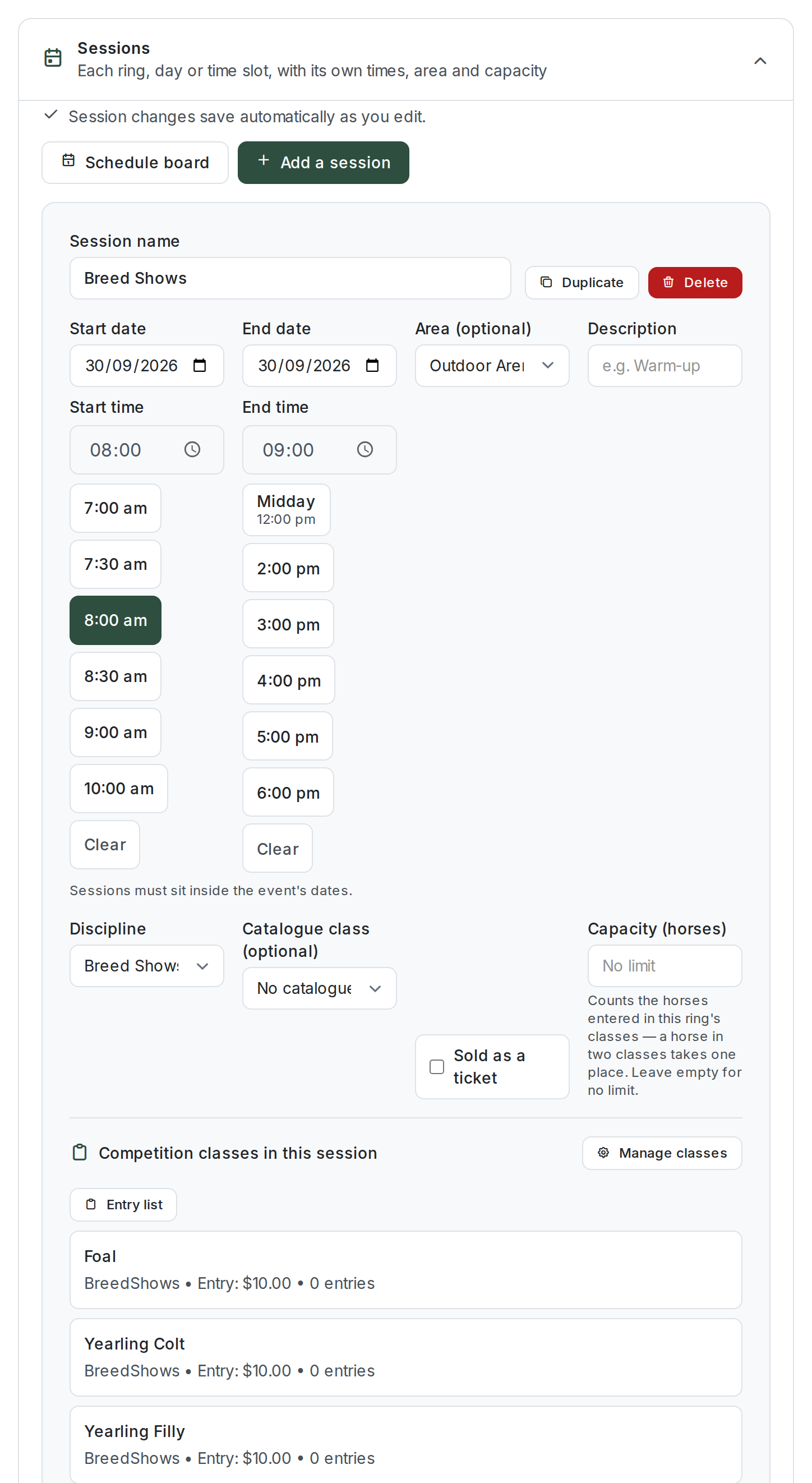The width and height of the screenshot is (812, 1483).
Task: Open the Schedule board
Action: coord(135,162)
